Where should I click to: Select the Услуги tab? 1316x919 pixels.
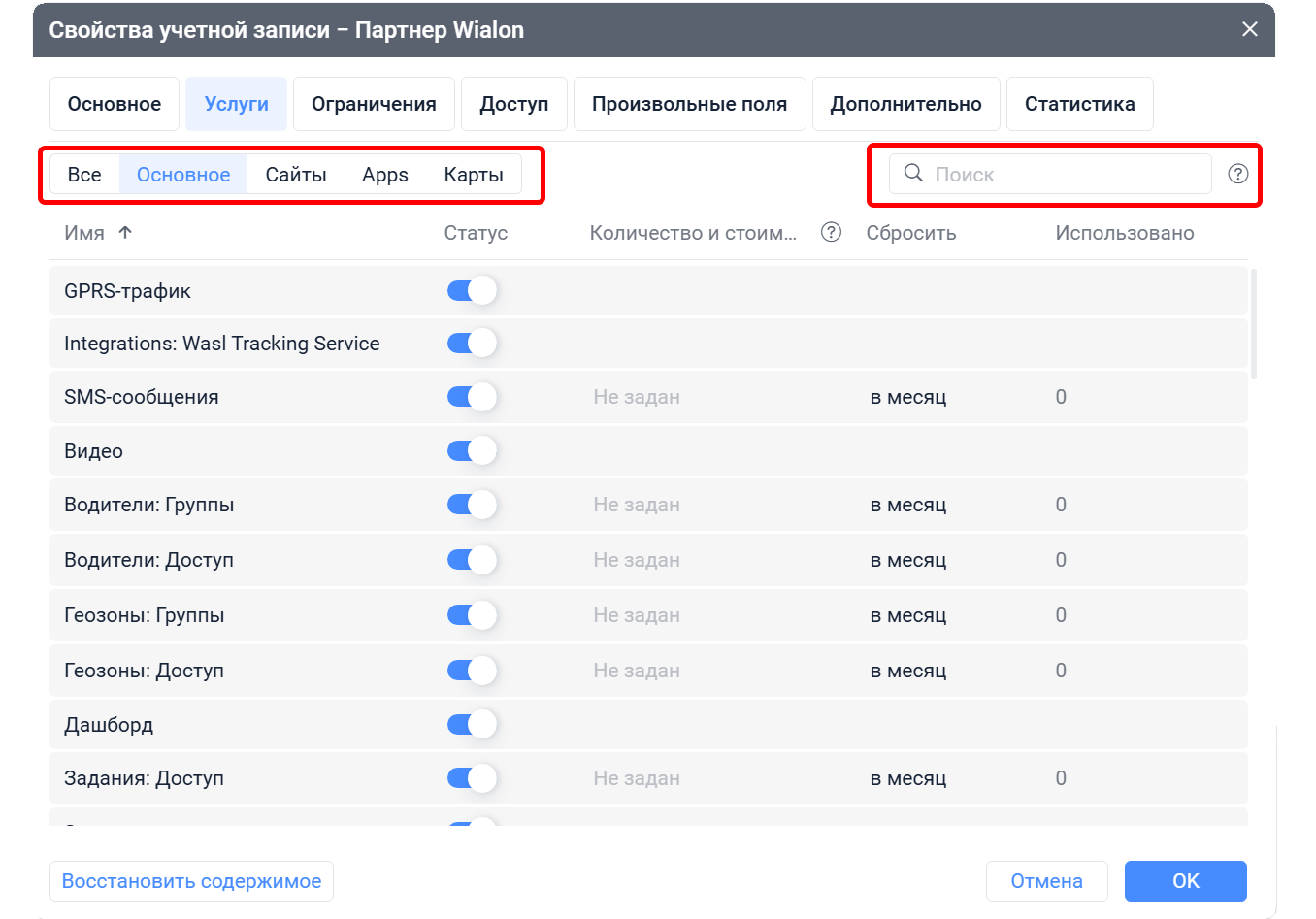(237, 104)
